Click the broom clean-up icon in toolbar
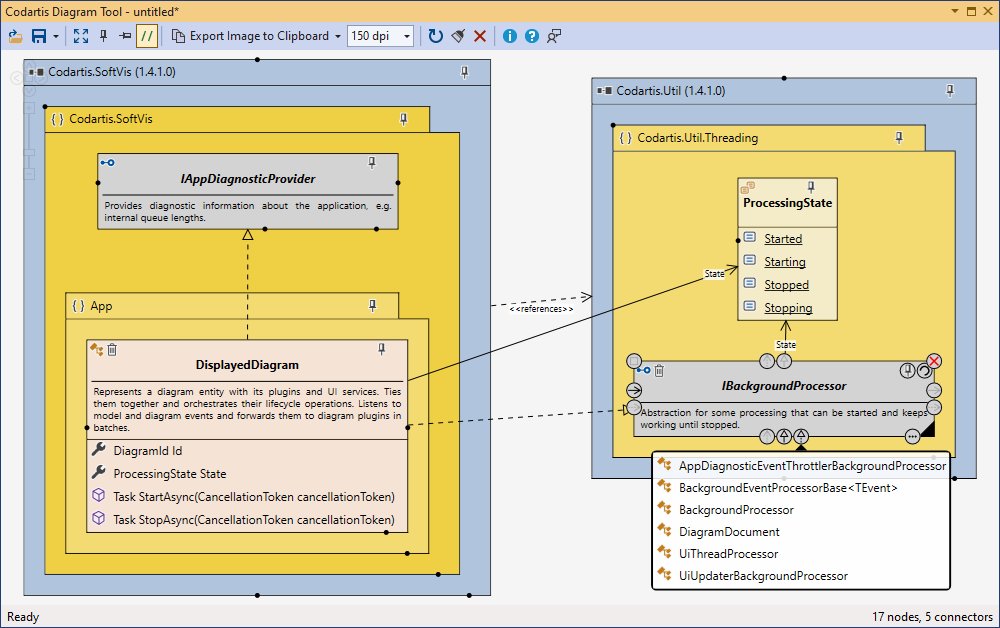1000x628 pixels. 458,36
